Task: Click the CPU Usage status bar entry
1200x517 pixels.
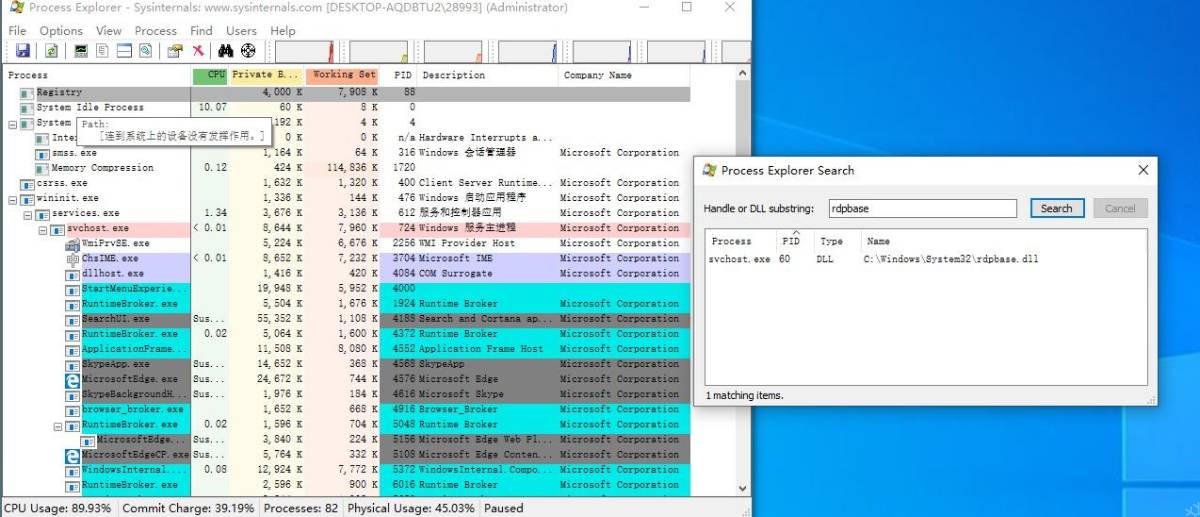Action: click(x=58, y=508)
